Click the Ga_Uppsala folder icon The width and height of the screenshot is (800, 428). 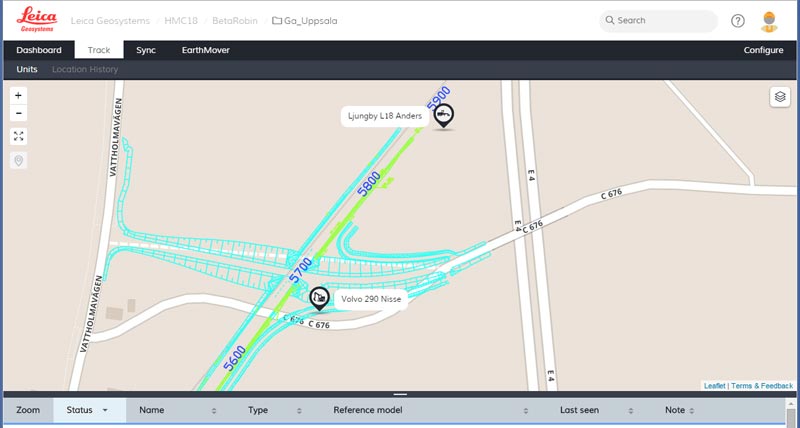tap(277, 21)
